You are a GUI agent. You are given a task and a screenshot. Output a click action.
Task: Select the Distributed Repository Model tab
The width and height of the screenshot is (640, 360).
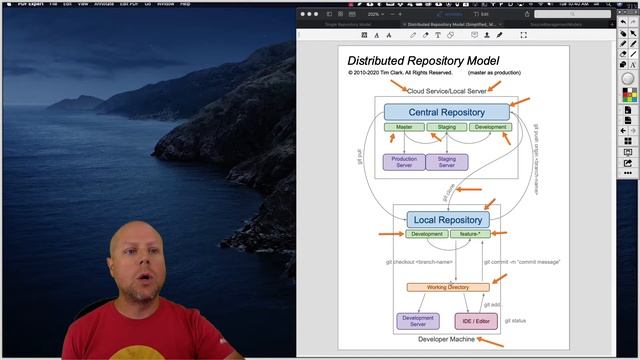click(x=451, y=24)
